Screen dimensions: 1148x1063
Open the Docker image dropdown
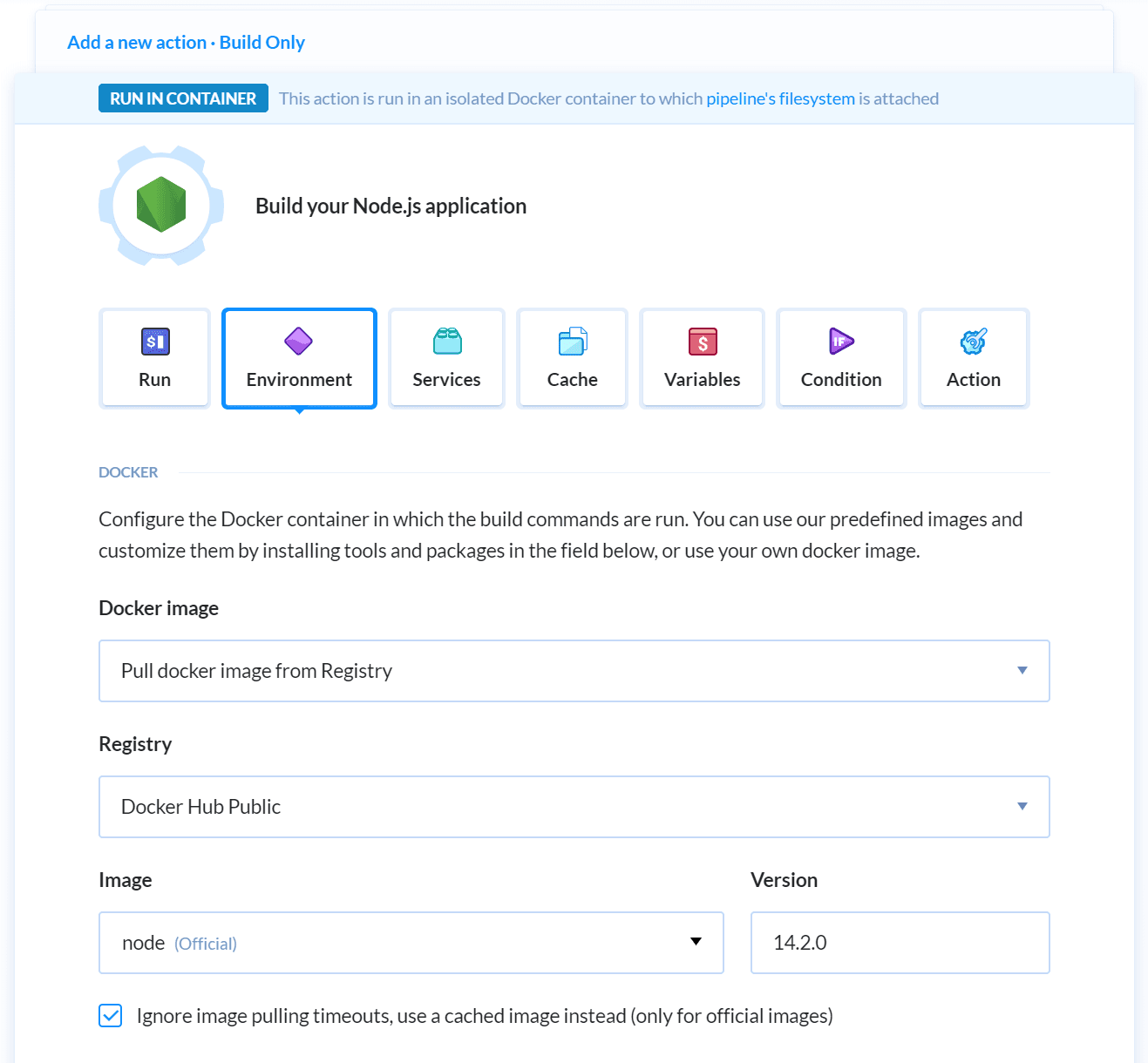tap(574, 671)
